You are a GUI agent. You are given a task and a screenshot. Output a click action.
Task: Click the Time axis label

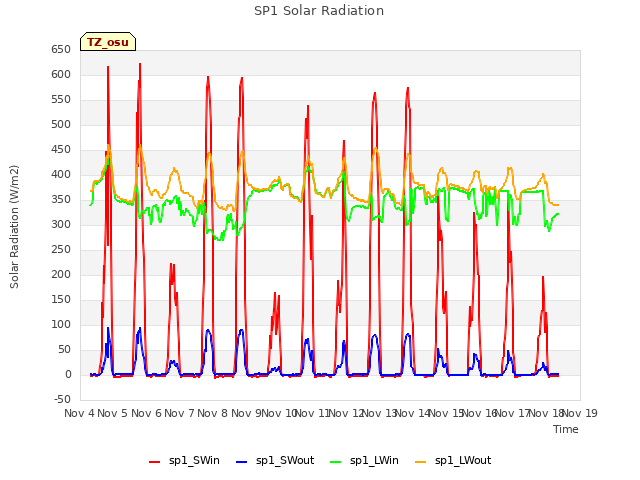point(566,429)
